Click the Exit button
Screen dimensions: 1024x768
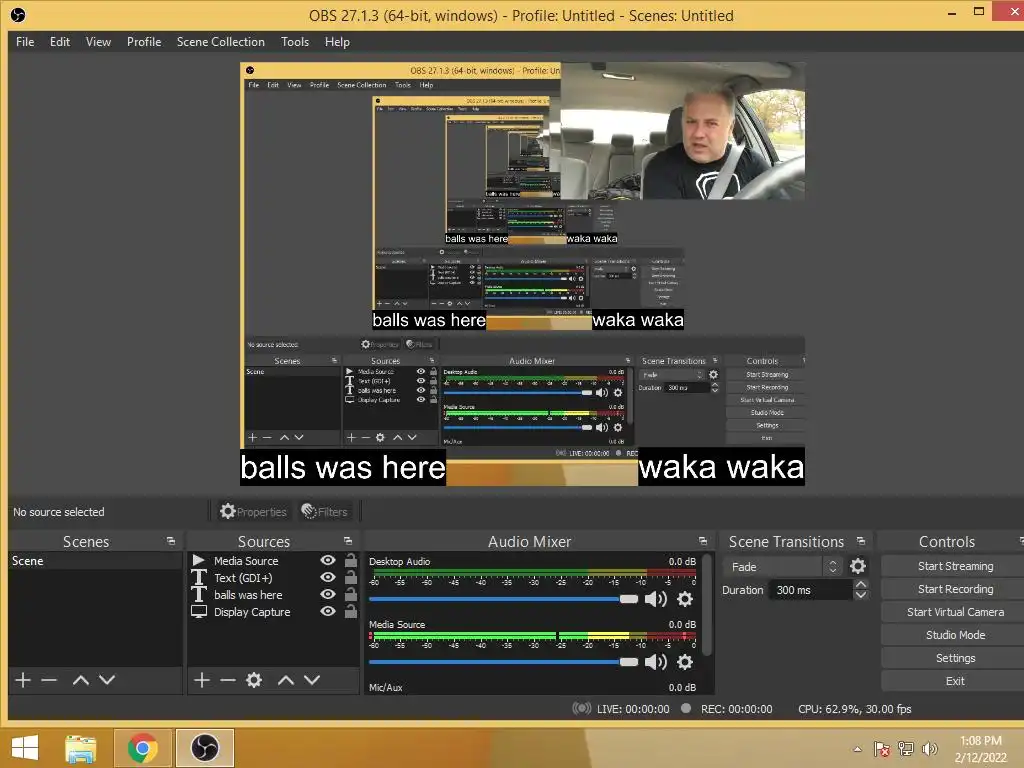pyautogui.click(x=955, y=681)
